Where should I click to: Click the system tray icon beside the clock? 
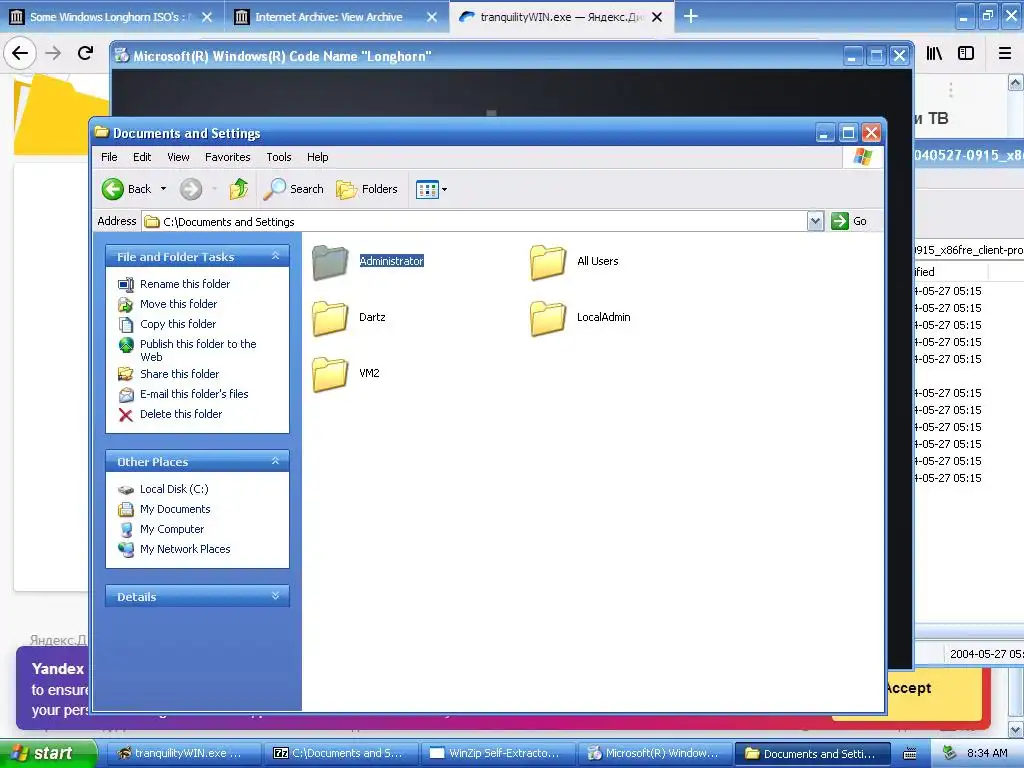point(949,753)
